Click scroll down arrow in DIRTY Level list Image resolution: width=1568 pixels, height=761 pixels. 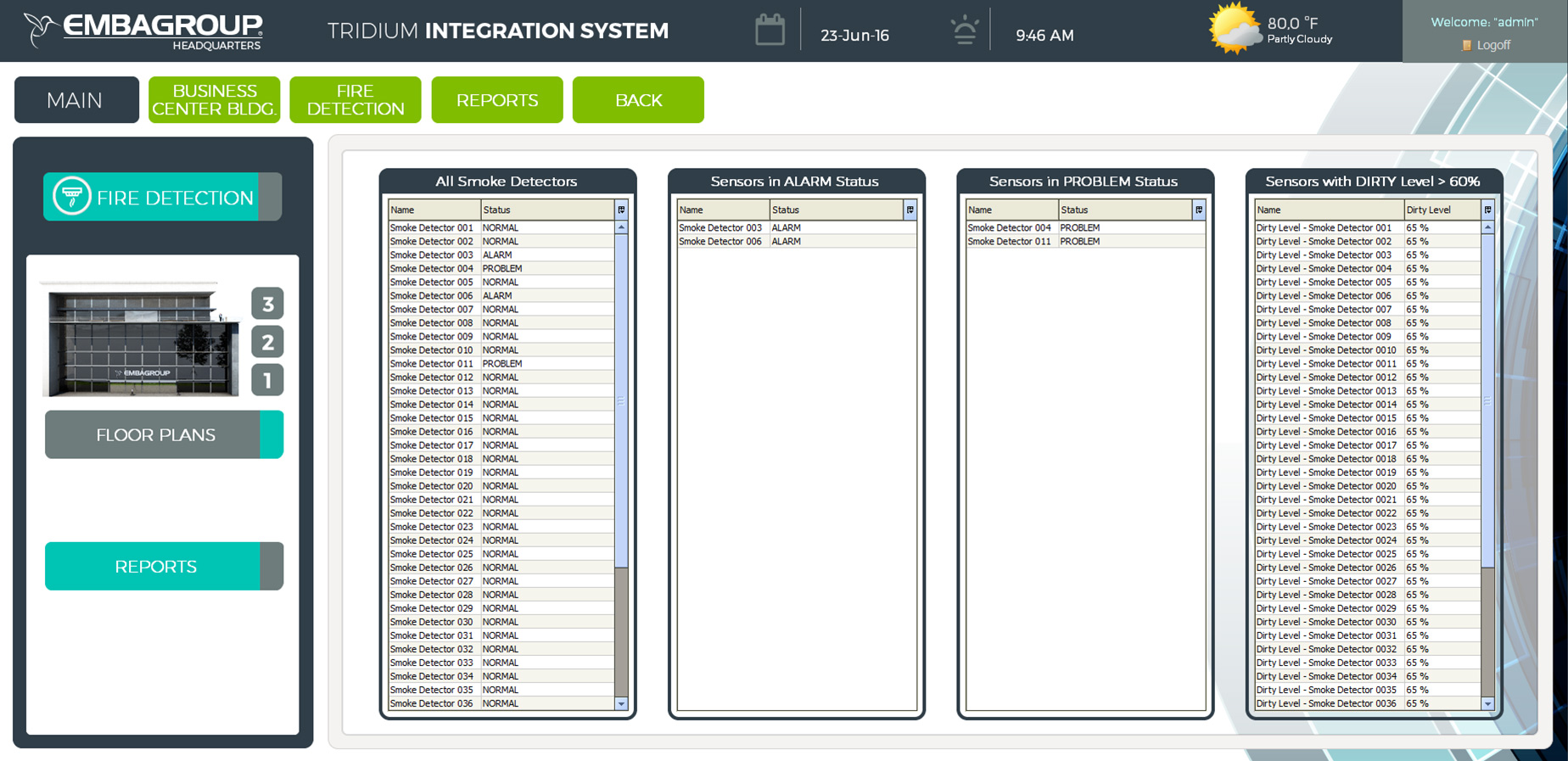click(1487, 703)
